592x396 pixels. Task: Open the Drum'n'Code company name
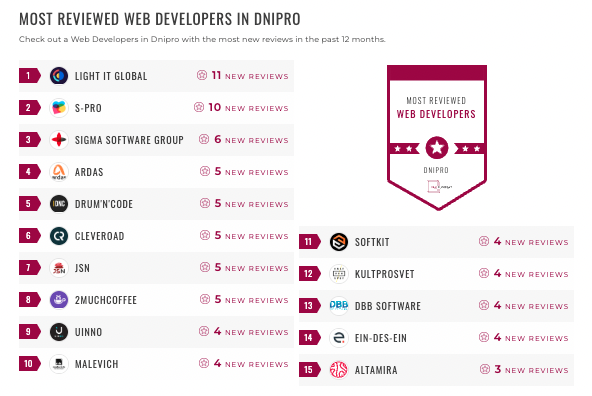coord(104,204)
